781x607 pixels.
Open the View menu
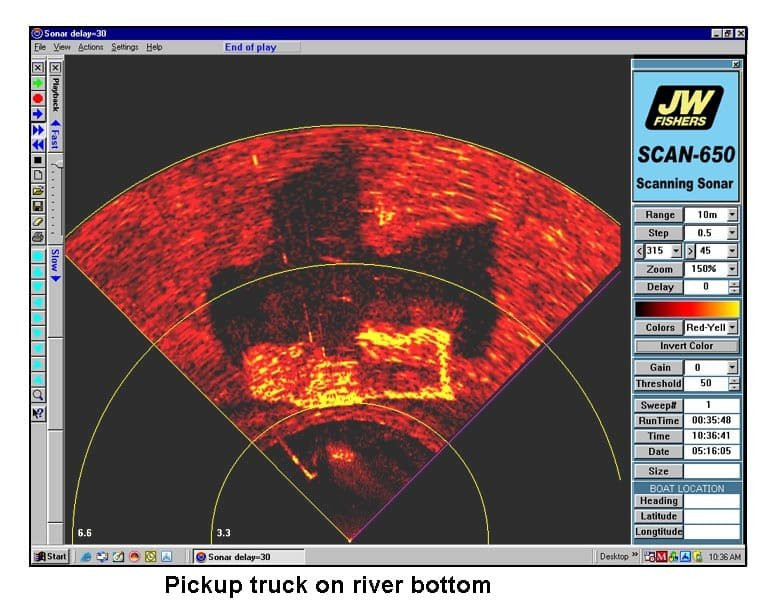point(62,47)
